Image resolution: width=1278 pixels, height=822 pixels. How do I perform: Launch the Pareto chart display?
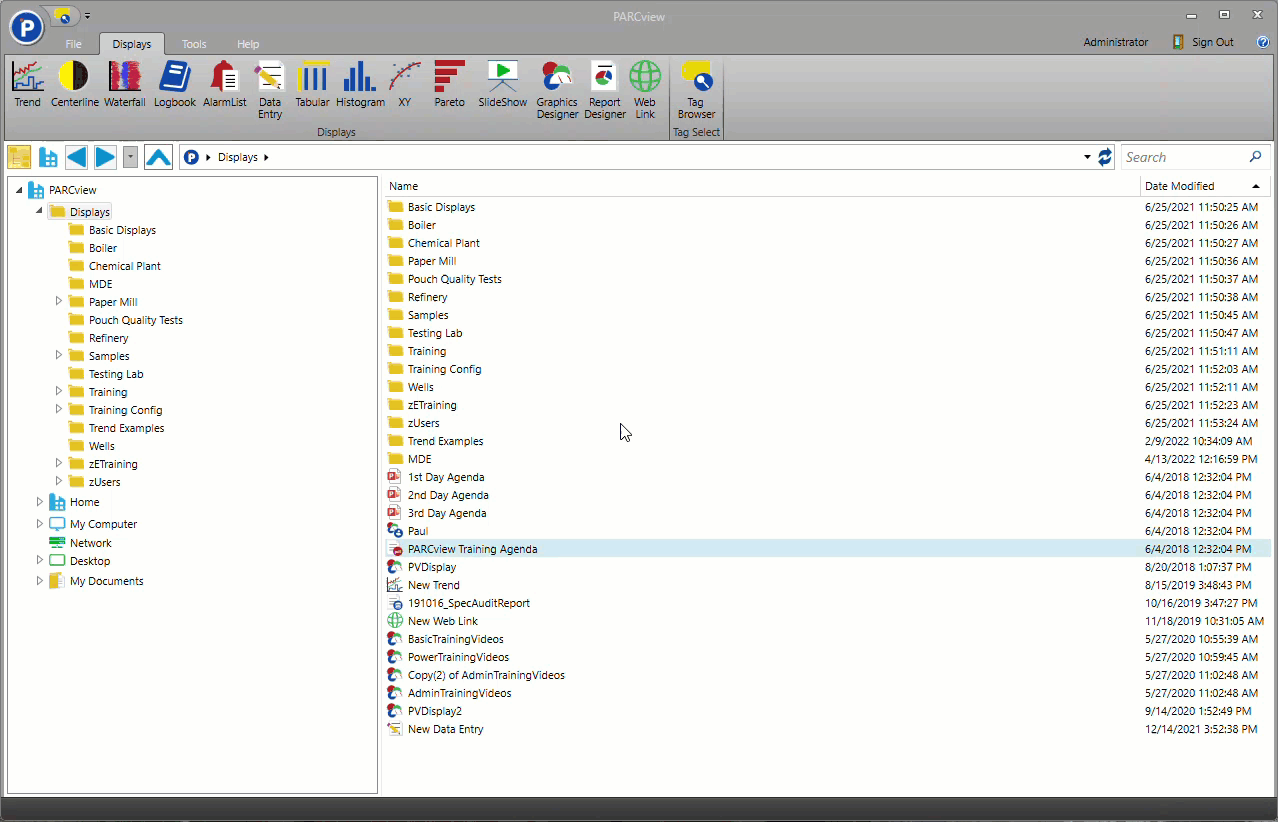click(x=450, y=84)
